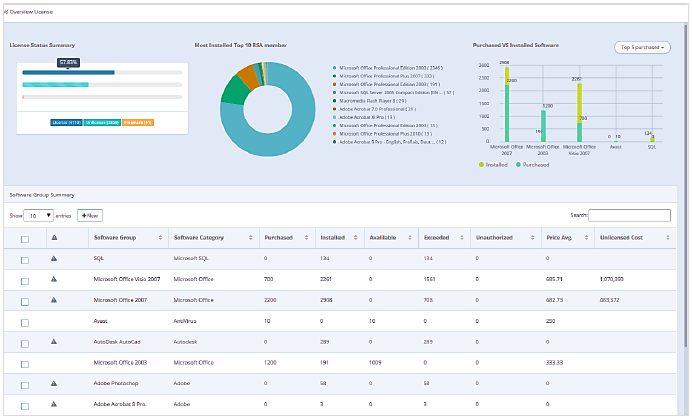
Task: Click the orange Freeware progress bar
Action: [23, 97]
